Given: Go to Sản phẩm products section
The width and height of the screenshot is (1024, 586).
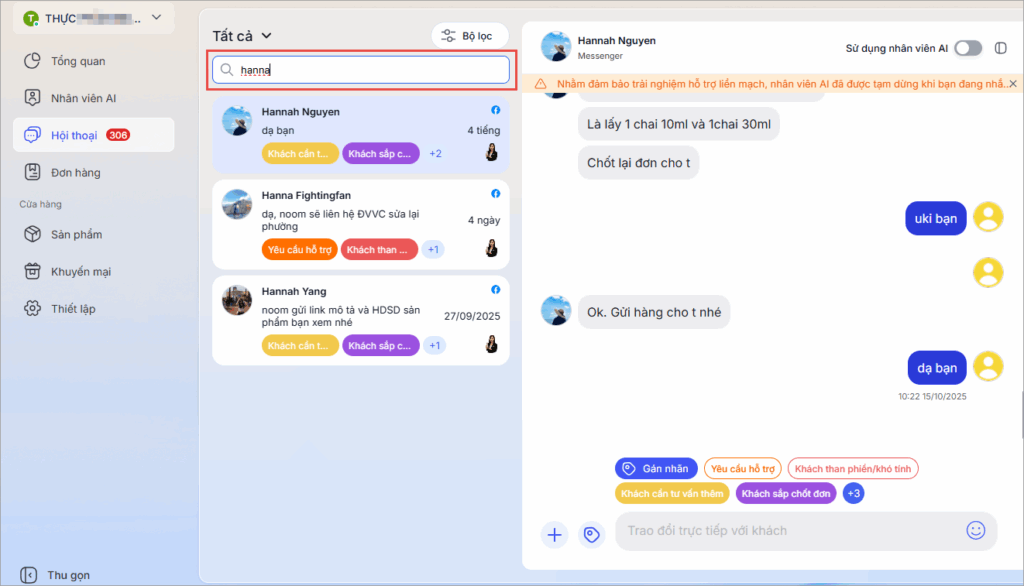Looking at the screenshot, I should click(x=76, y=234).
